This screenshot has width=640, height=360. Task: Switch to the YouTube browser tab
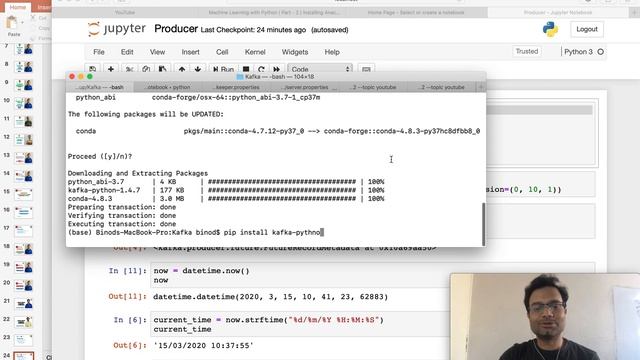124,13
